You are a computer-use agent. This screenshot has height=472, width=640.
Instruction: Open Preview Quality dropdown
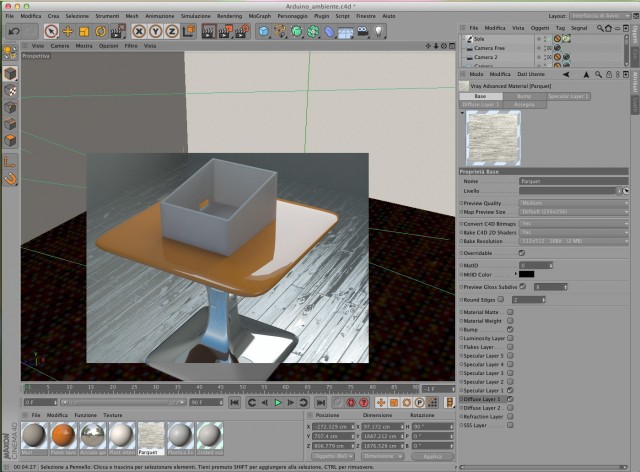pos(573,203)
